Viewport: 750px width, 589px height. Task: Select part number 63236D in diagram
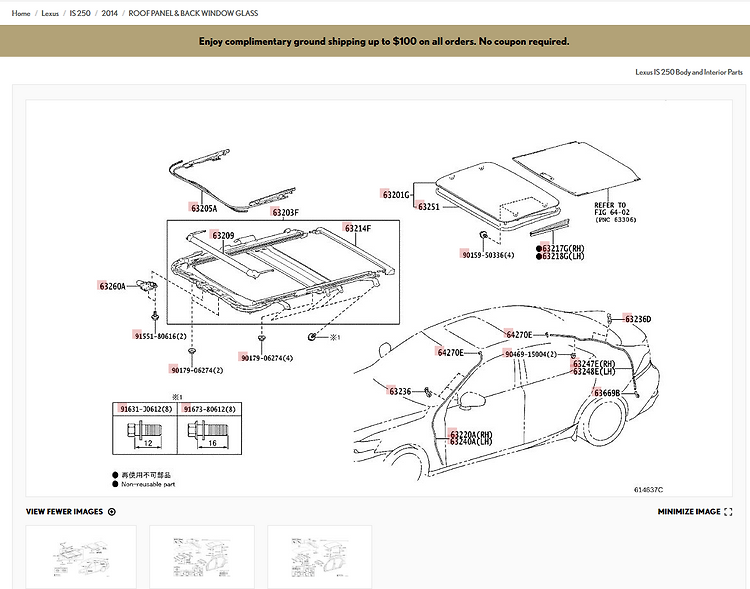(x=638, y=319)
